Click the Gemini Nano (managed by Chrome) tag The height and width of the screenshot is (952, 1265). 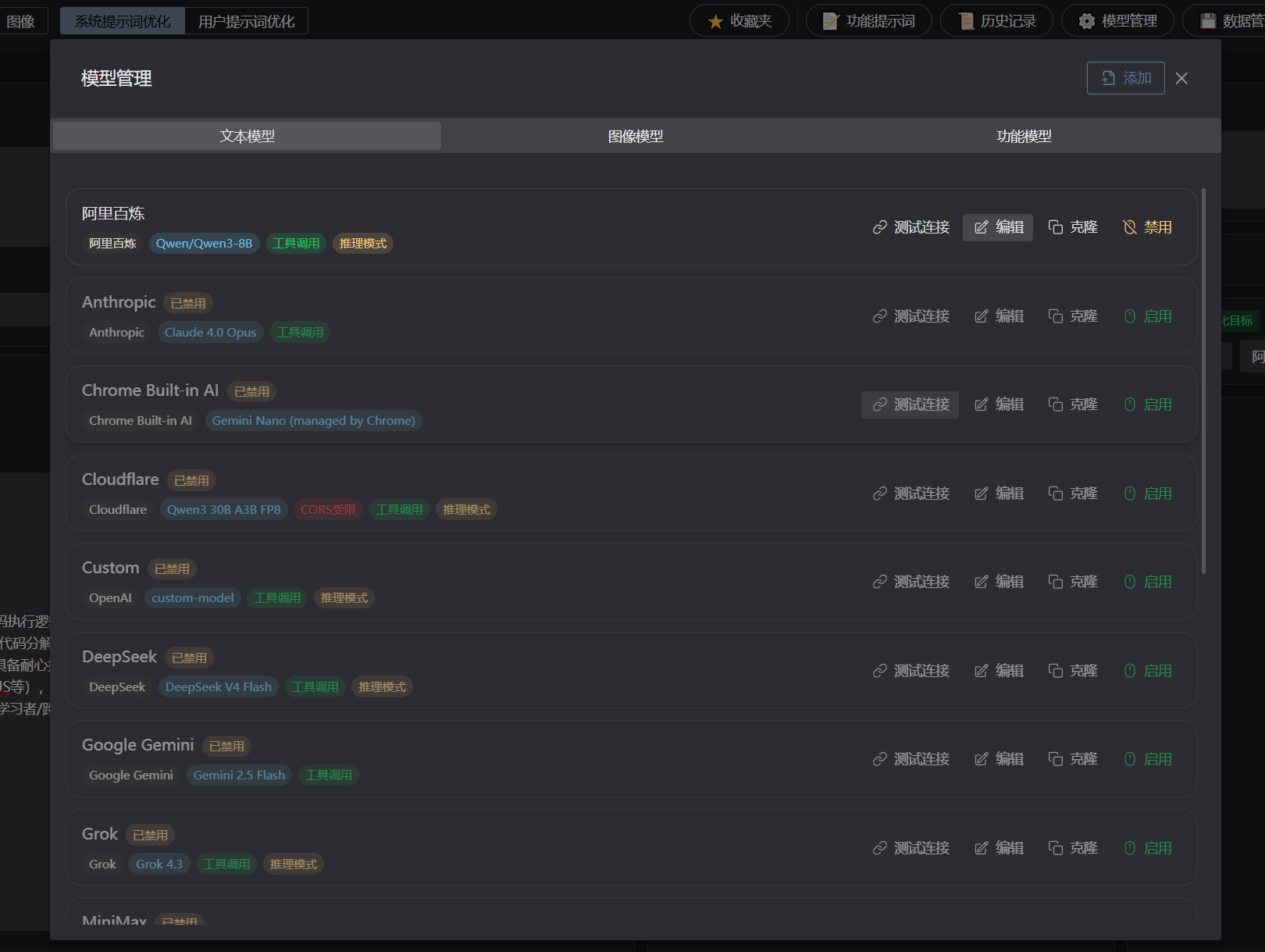313,421
